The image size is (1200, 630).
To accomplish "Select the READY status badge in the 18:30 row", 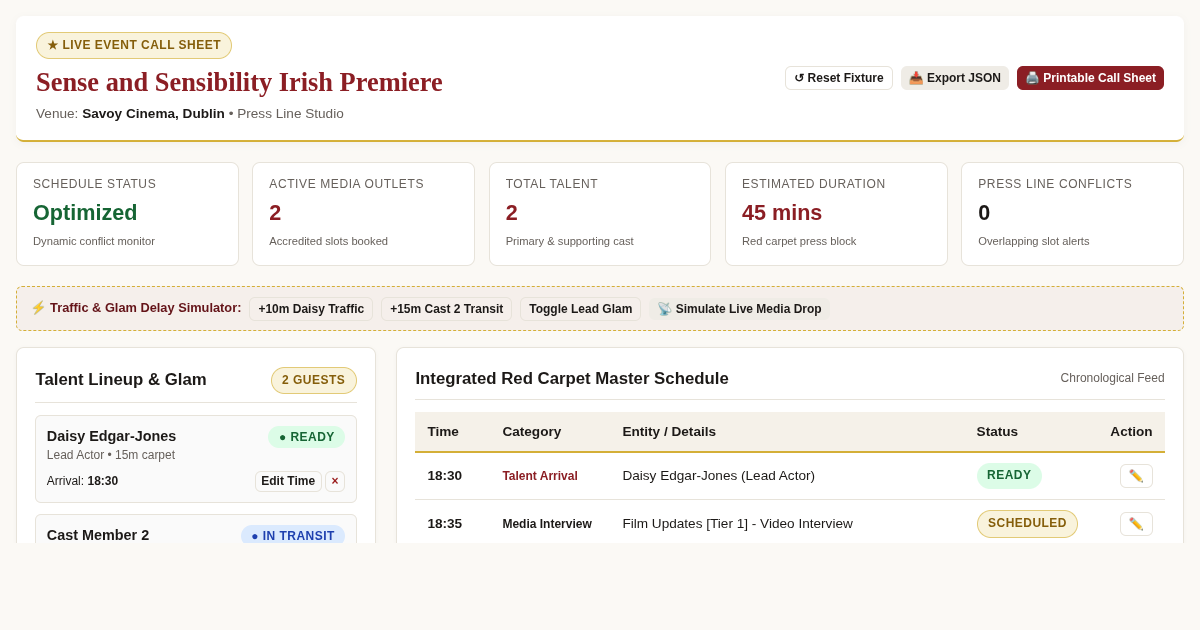I will coord(1009,476).
